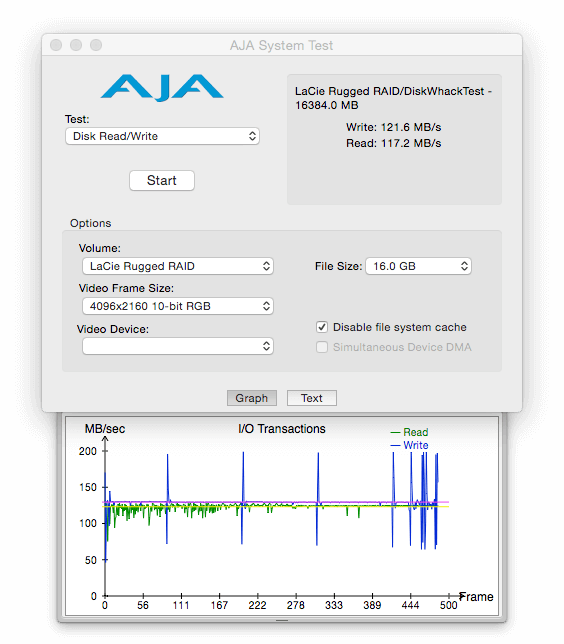Image resolution: width=564 pixels, height=644 pixels.
Task: Open the Test dropdown showing Disk Read/Write
Action: click(162, 136)
